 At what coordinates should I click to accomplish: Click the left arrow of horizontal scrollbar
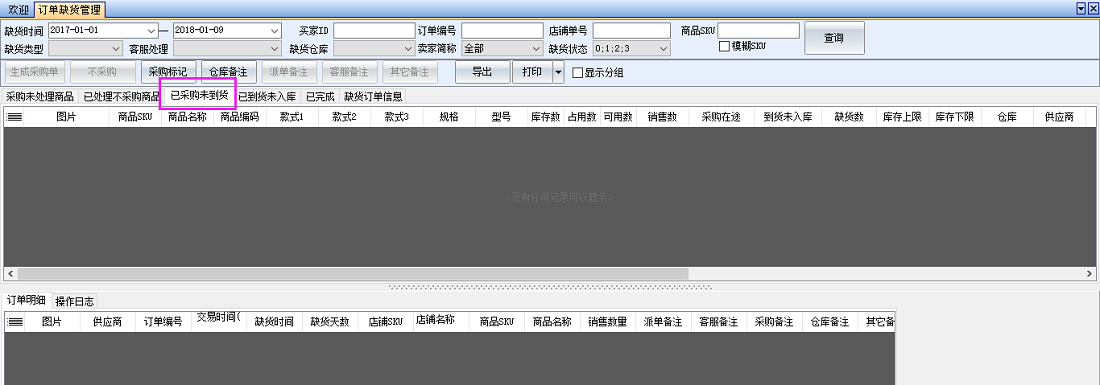coord(10,273)
